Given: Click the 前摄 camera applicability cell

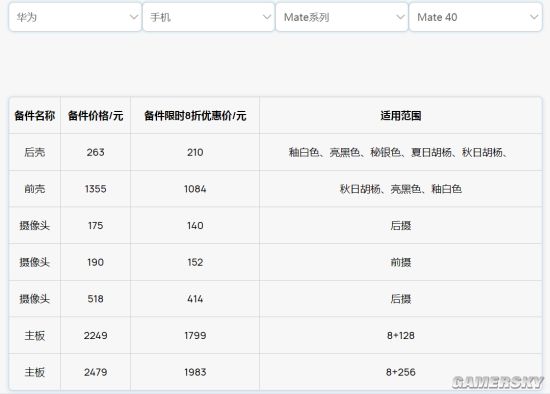Looking at the screenshot, I should (x=401, y=262).
